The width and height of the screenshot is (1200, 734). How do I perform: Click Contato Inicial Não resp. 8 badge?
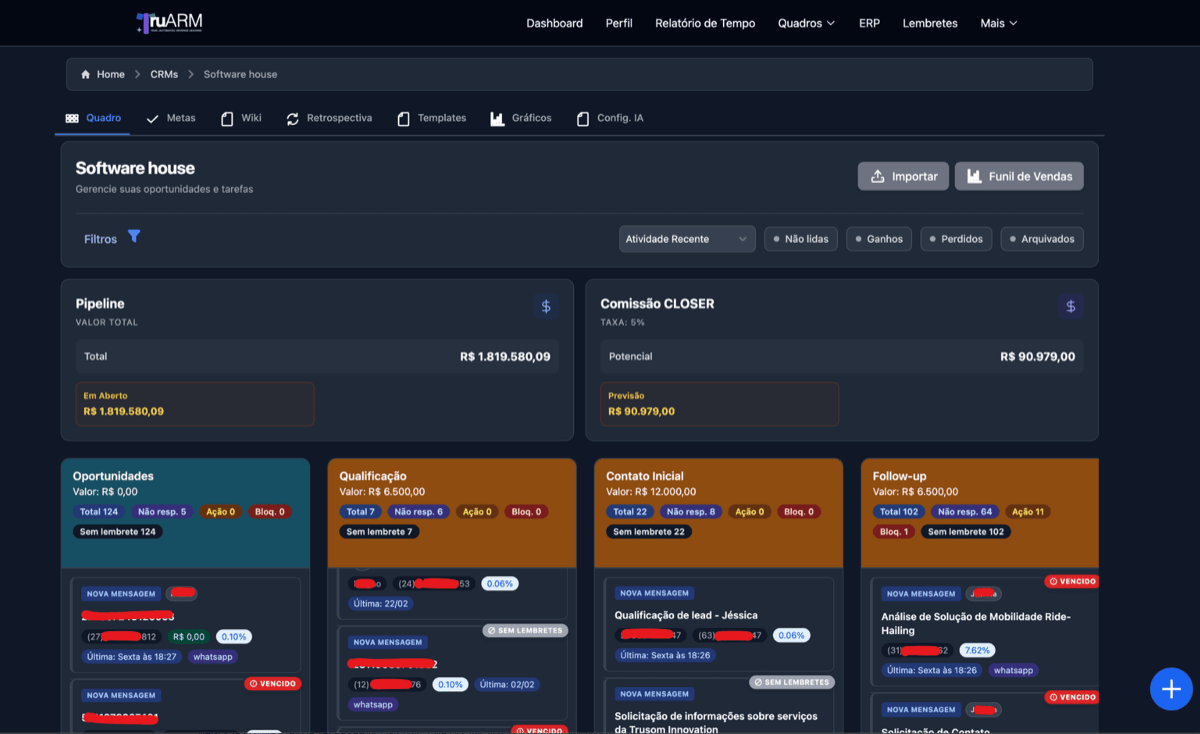[691, 512]
